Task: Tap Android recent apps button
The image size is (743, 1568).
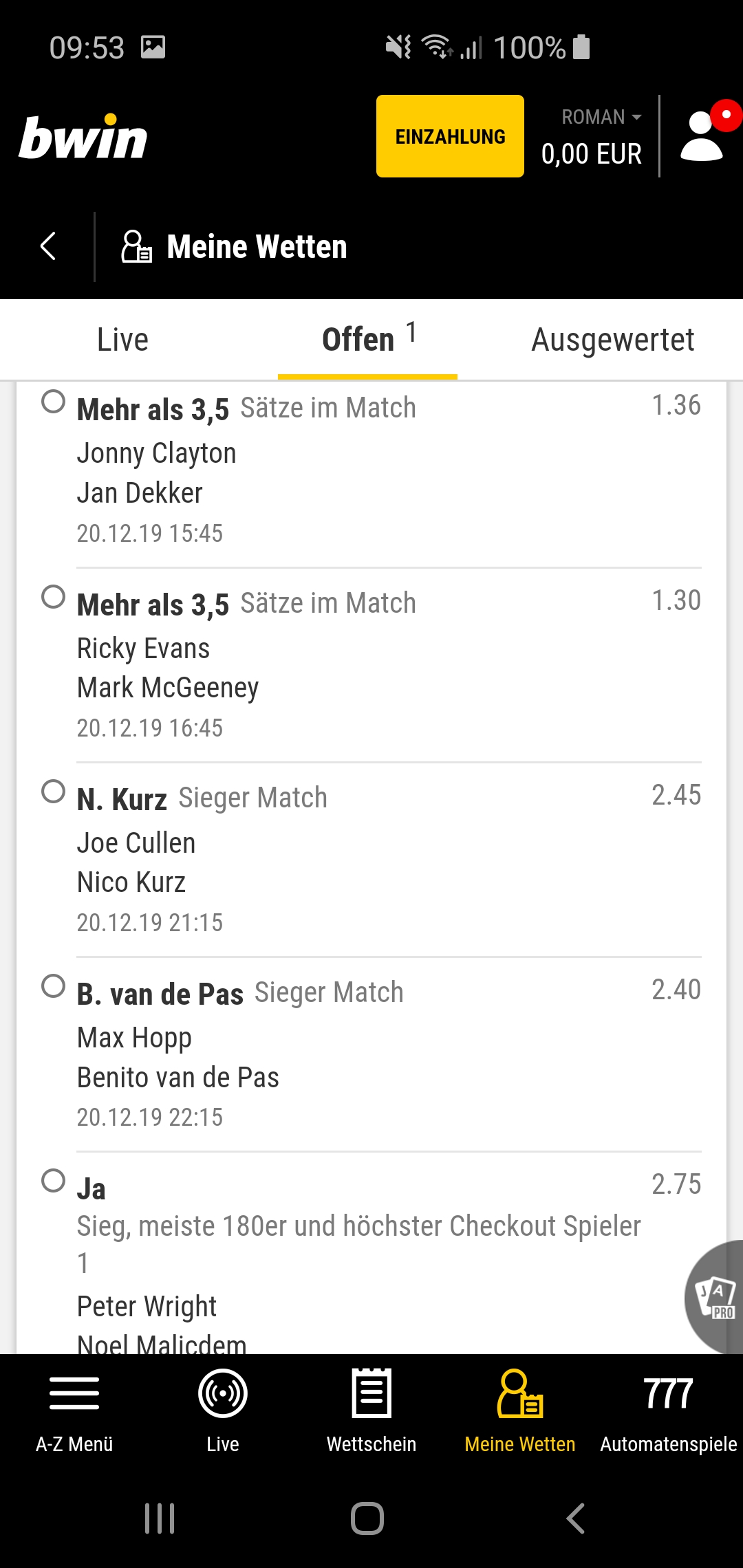Action: [x=160, y=1518]
